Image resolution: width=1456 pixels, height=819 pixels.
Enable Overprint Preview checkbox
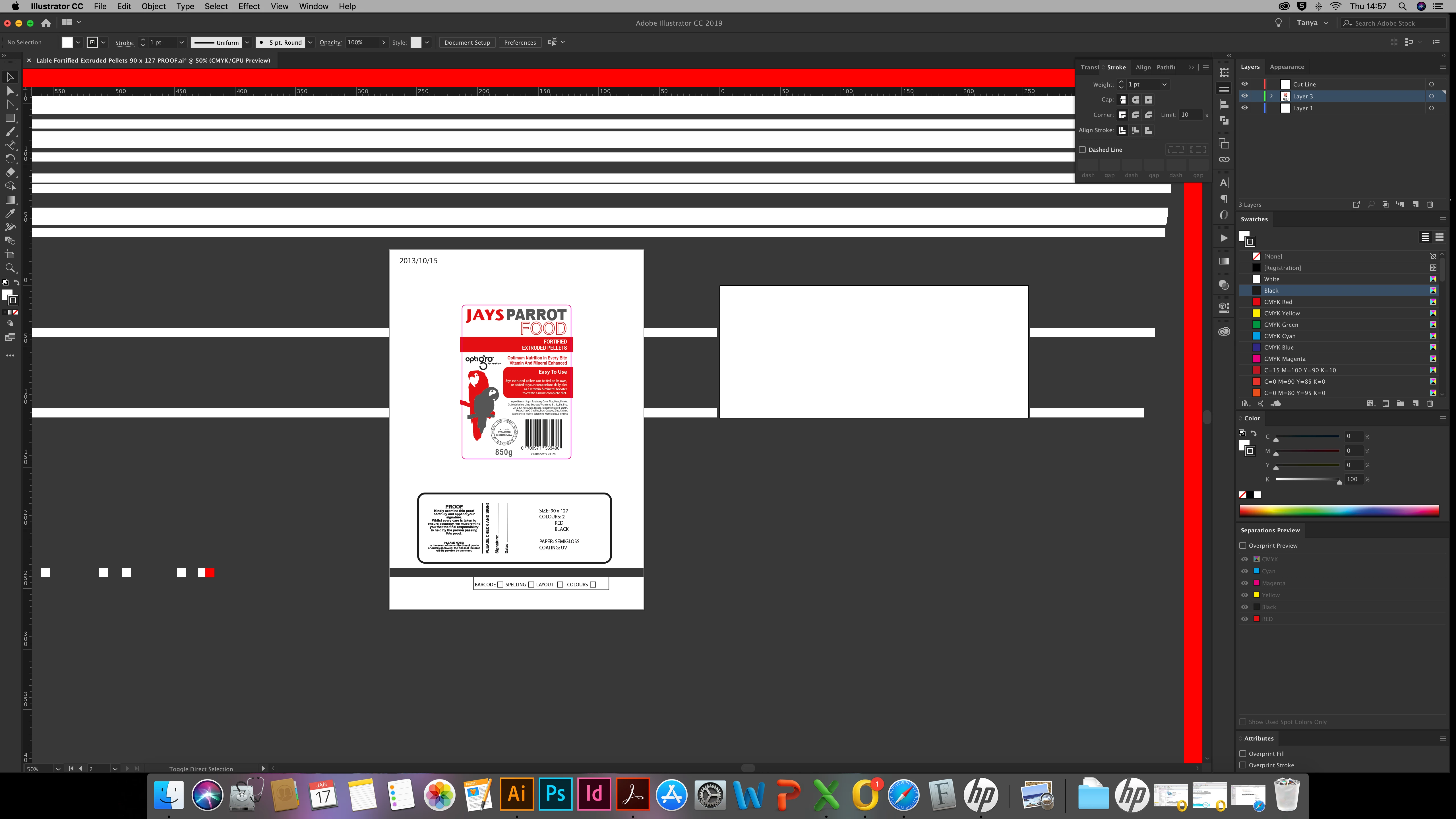coord(1243,545)
